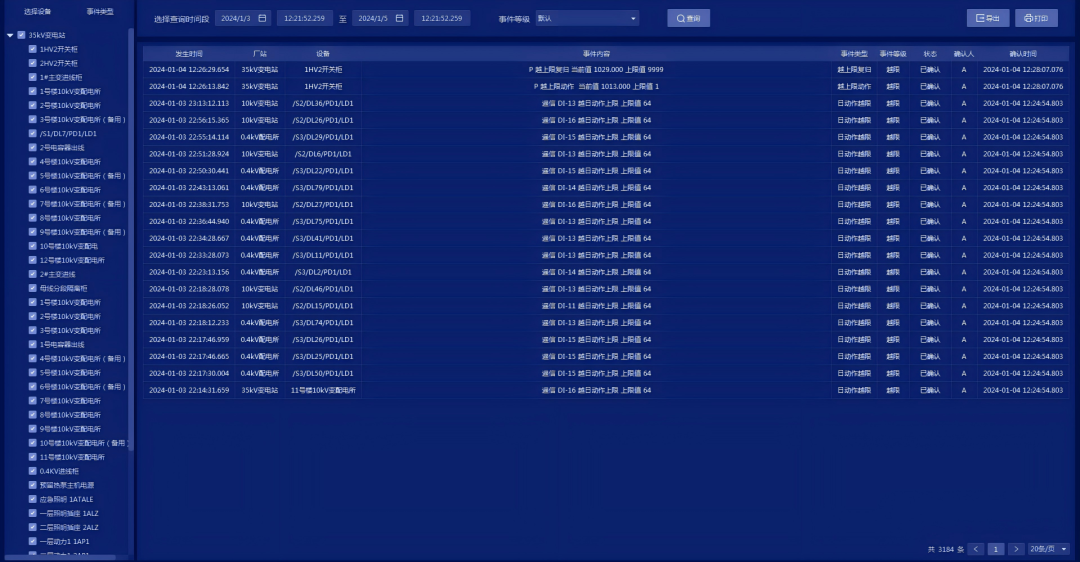Toggle the 1号电容器出线 checkbox
1080x562 pixels.
point(32,344)
